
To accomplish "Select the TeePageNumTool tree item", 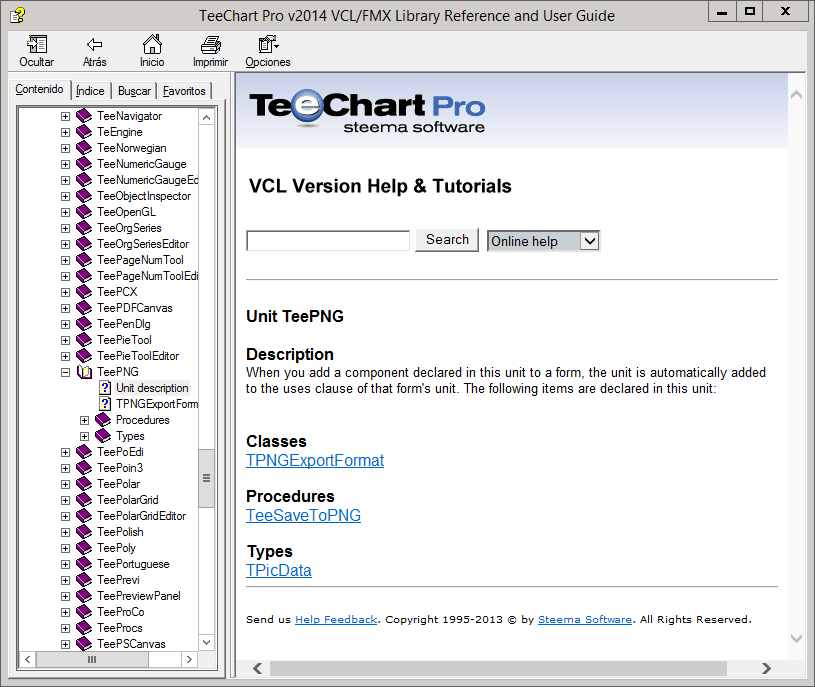I will tap(140, 260).
